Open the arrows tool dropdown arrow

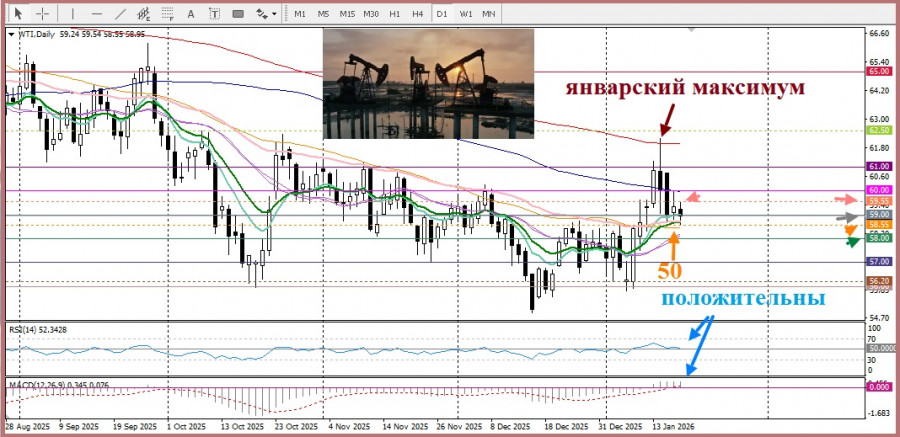[274, 14]
